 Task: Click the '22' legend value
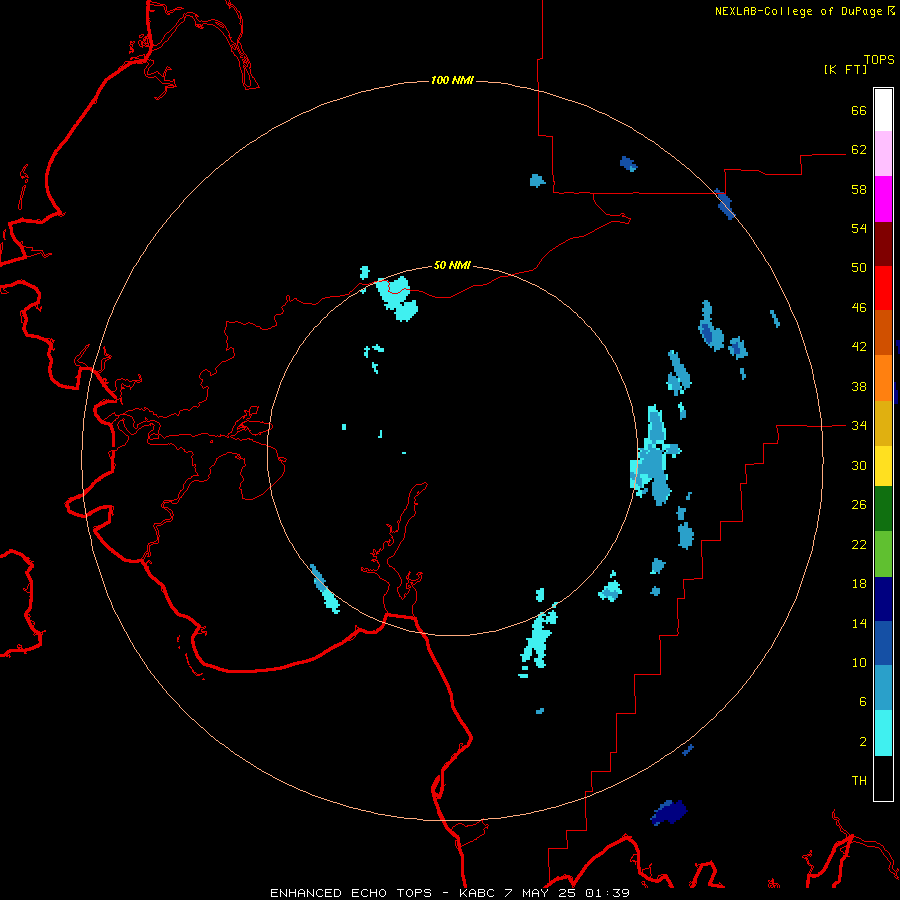(859, 544)
